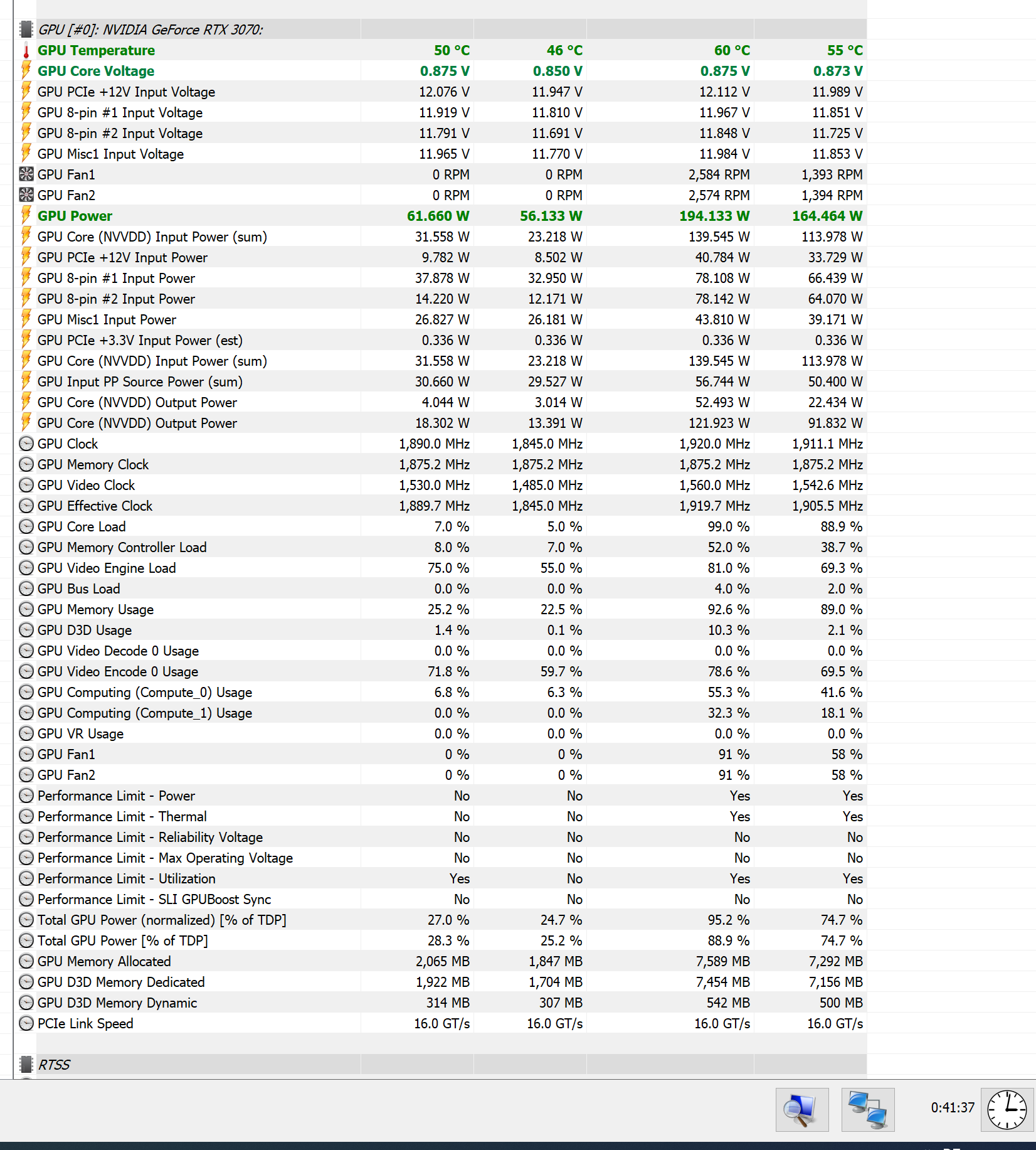Select the GPU PCIe +12V Input Voltage row label

click(x=126, y=92)
